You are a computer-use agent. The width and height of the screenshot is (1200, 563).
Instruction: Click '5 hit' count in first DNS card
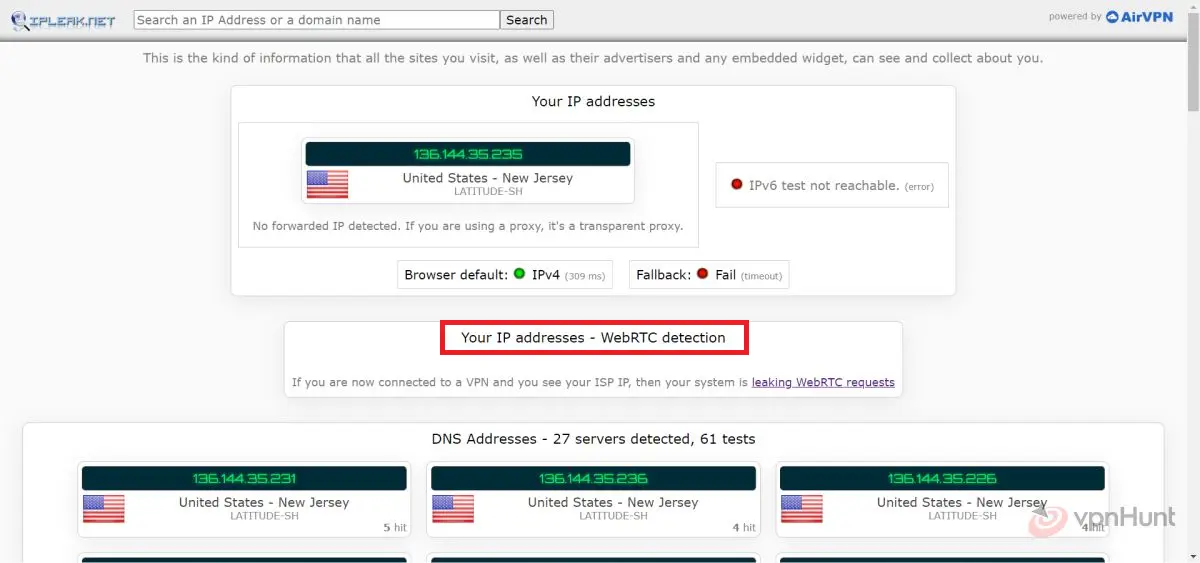click(x=395, y=527)
